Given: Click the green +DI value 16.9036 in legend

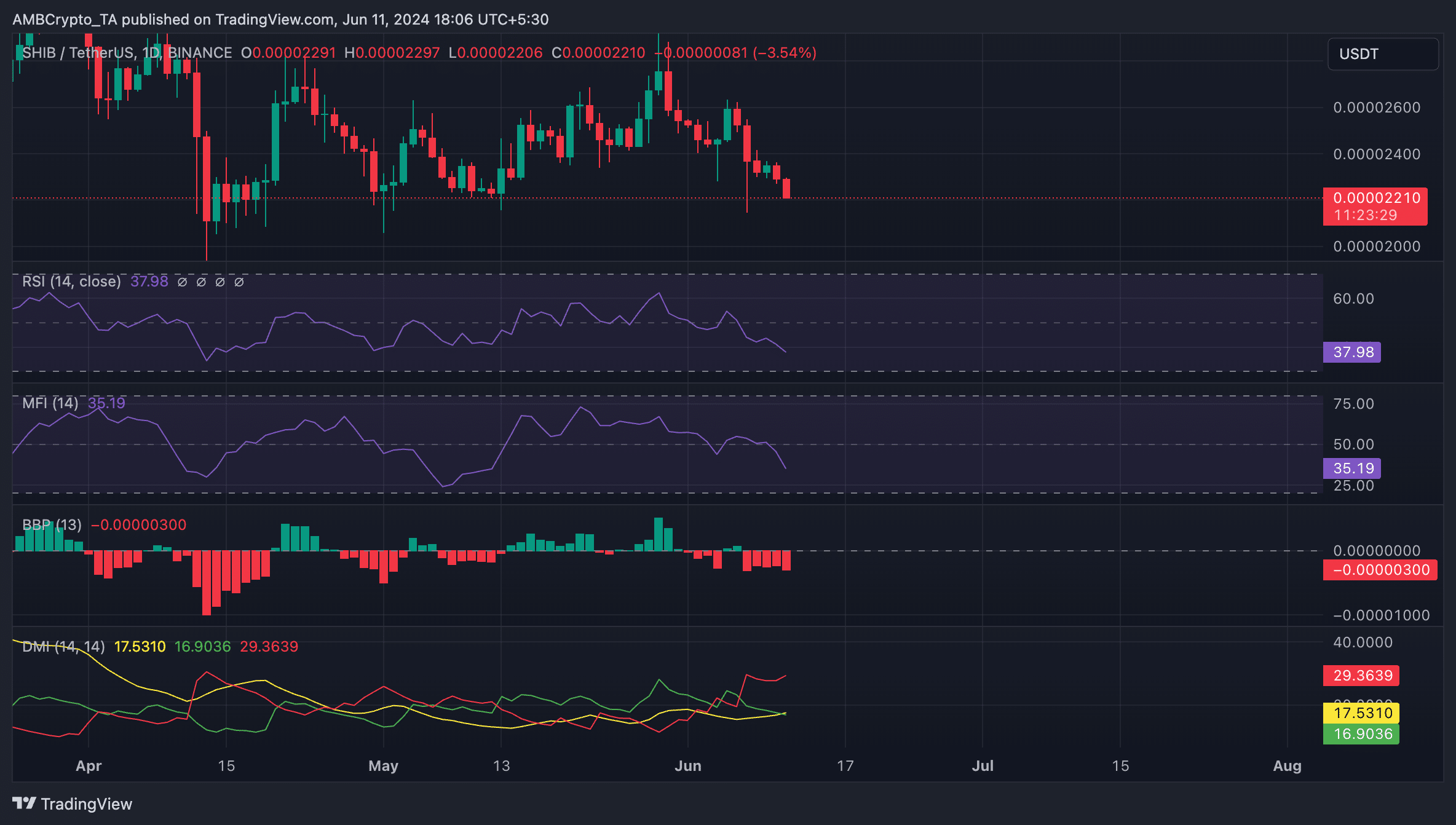Looking at the screenshot, I should [x=203, y=647].
